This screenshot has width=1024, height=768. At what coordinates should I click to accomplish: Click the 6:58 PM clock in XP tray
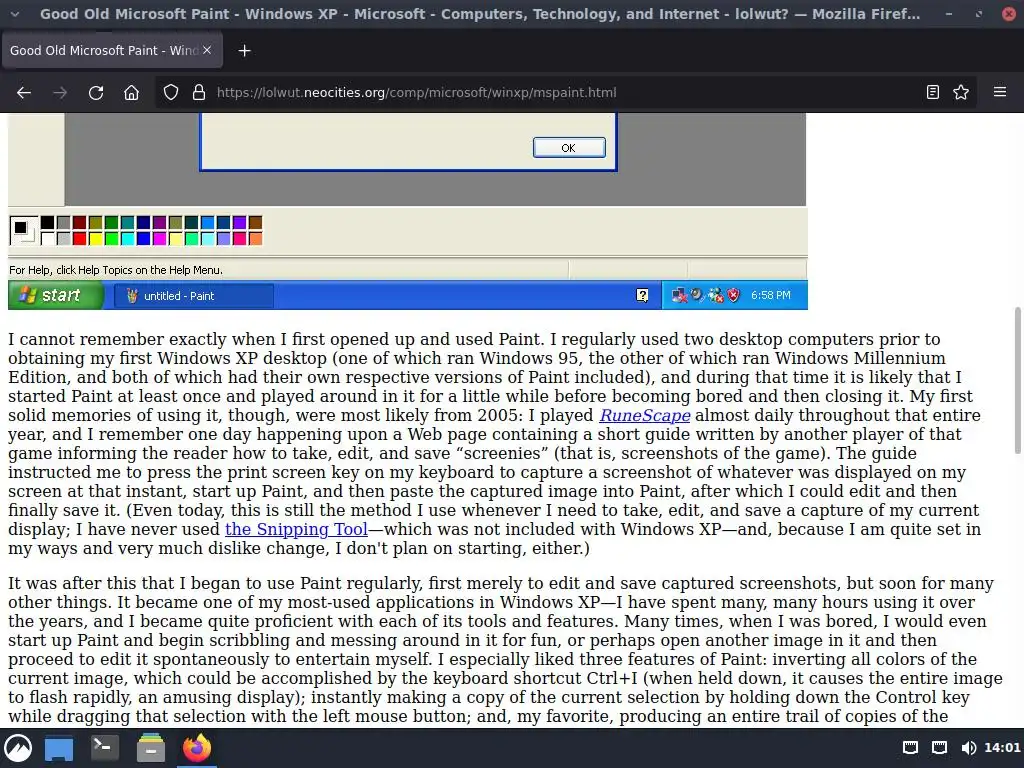[x=771, y=295]
